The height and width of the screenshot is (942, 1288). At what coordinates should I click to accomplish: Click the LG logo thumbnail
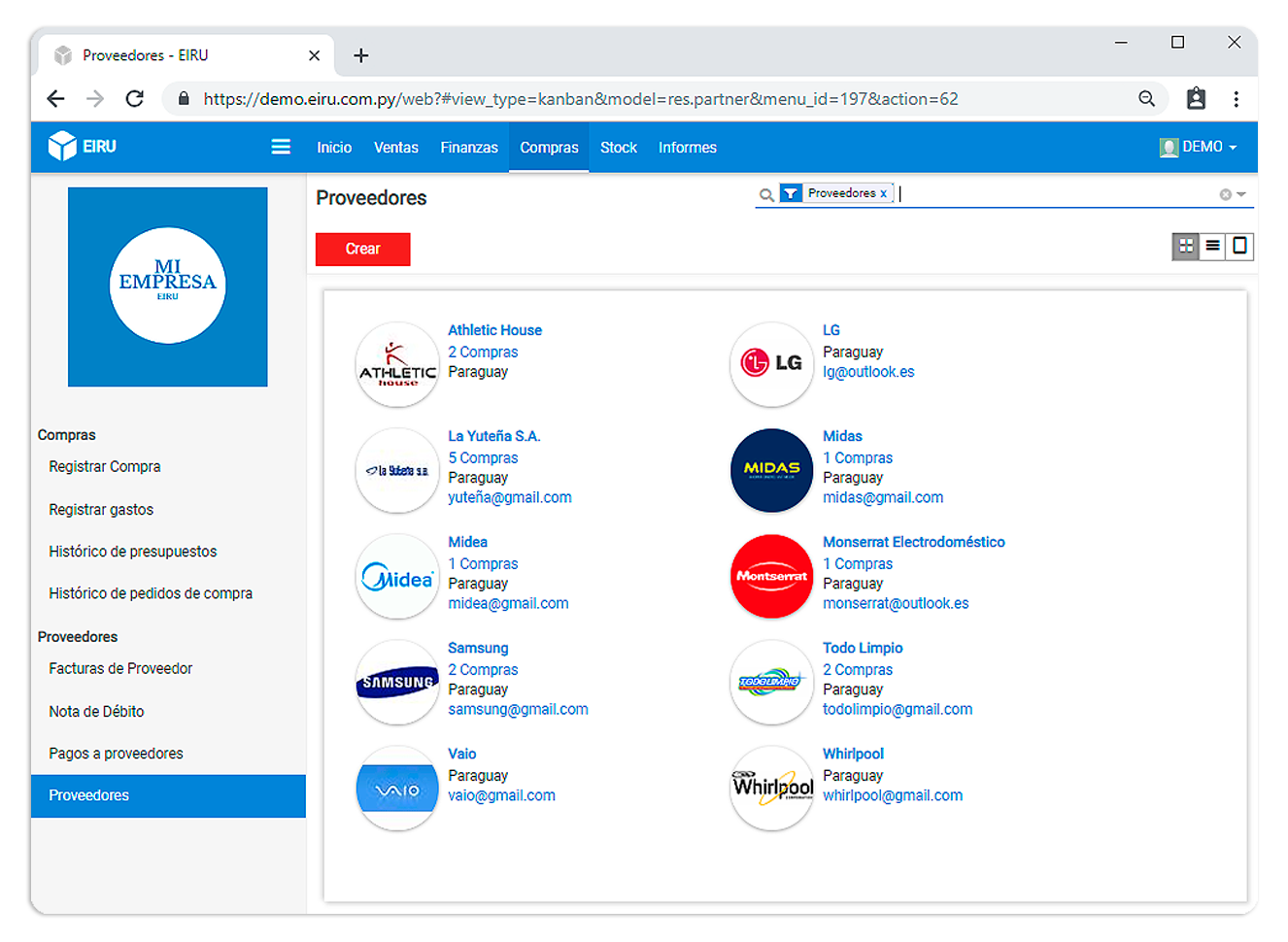pyautogui.click(x=772, y=364)
